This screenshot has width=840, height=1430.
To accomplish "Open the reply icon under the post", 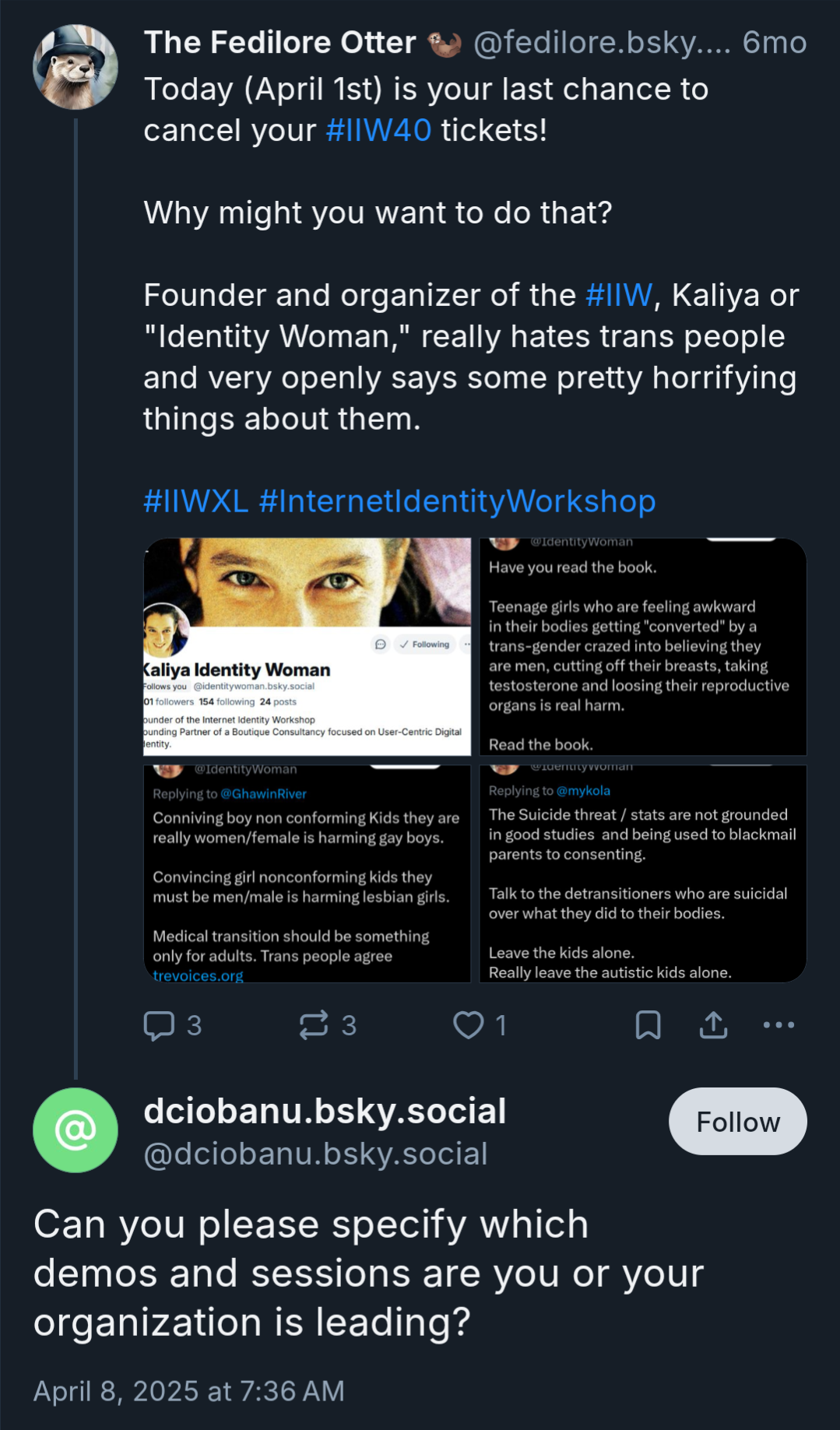I will point(160,1025).
